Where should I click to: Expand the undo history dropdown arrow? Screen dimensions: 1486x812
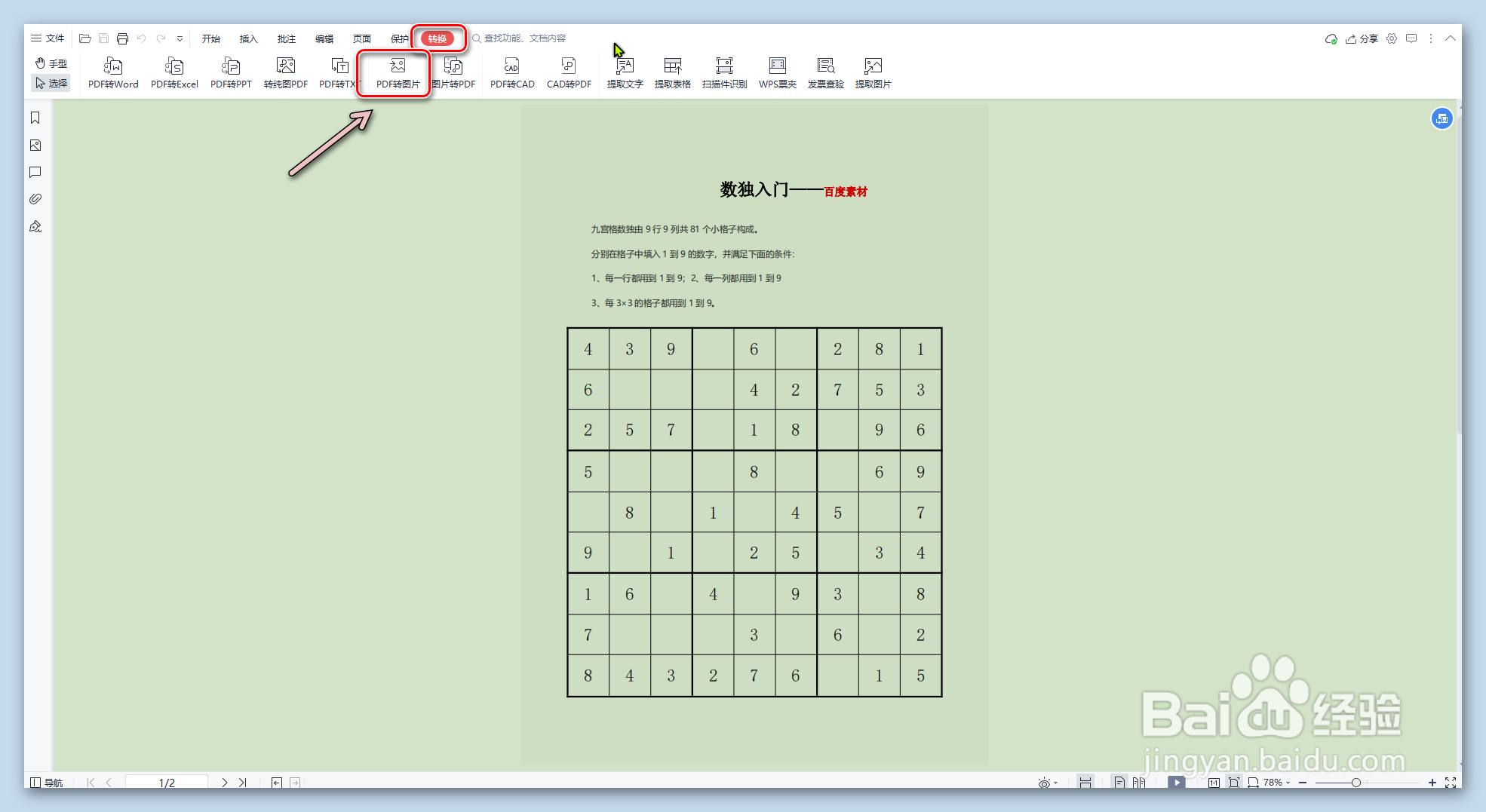(180, 38)
